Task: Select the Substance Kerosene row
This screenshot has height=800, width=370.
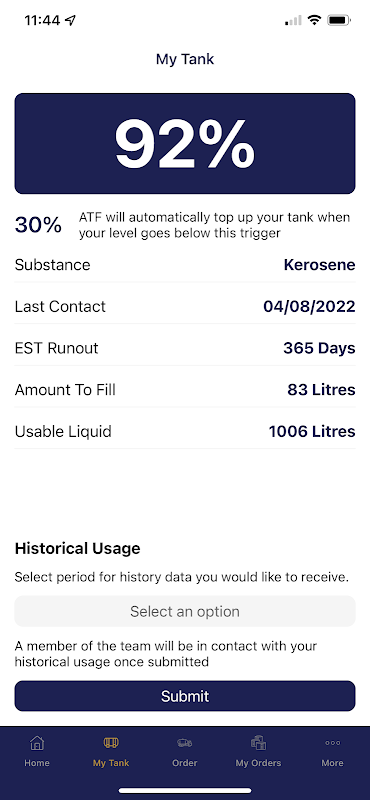Action: 185,265
